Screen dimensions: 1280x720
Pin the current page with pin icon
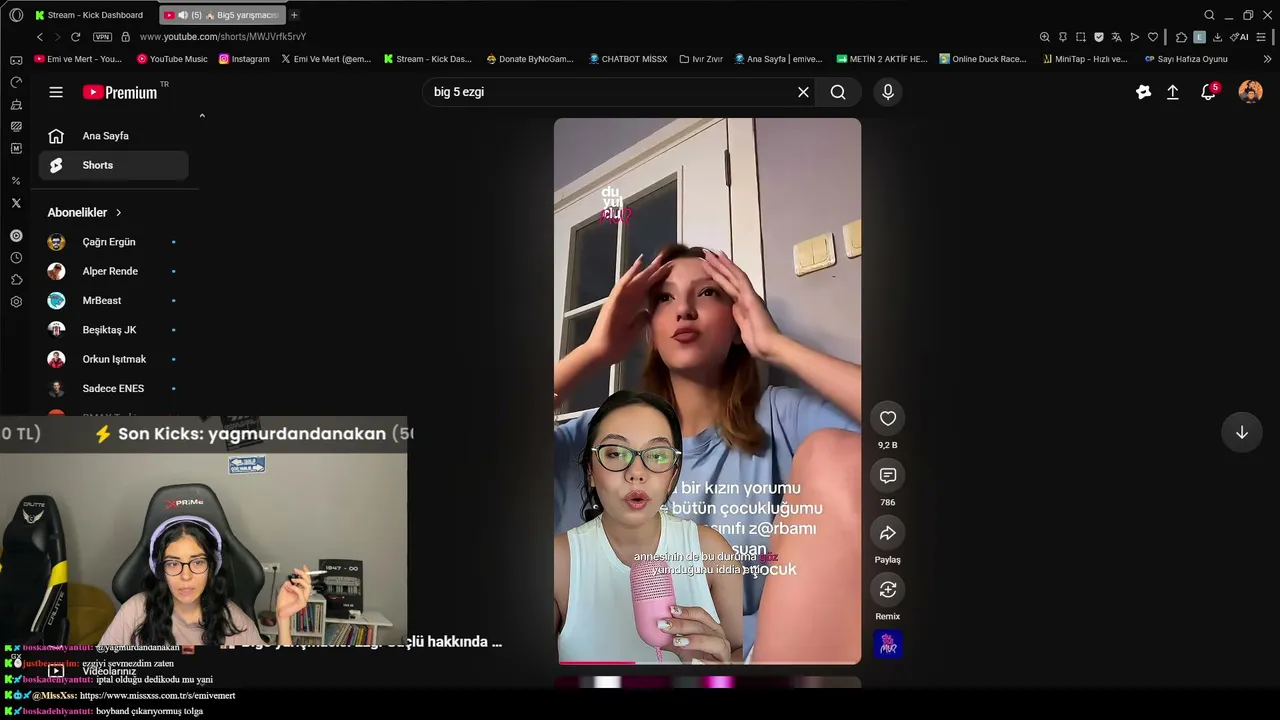1063,37
